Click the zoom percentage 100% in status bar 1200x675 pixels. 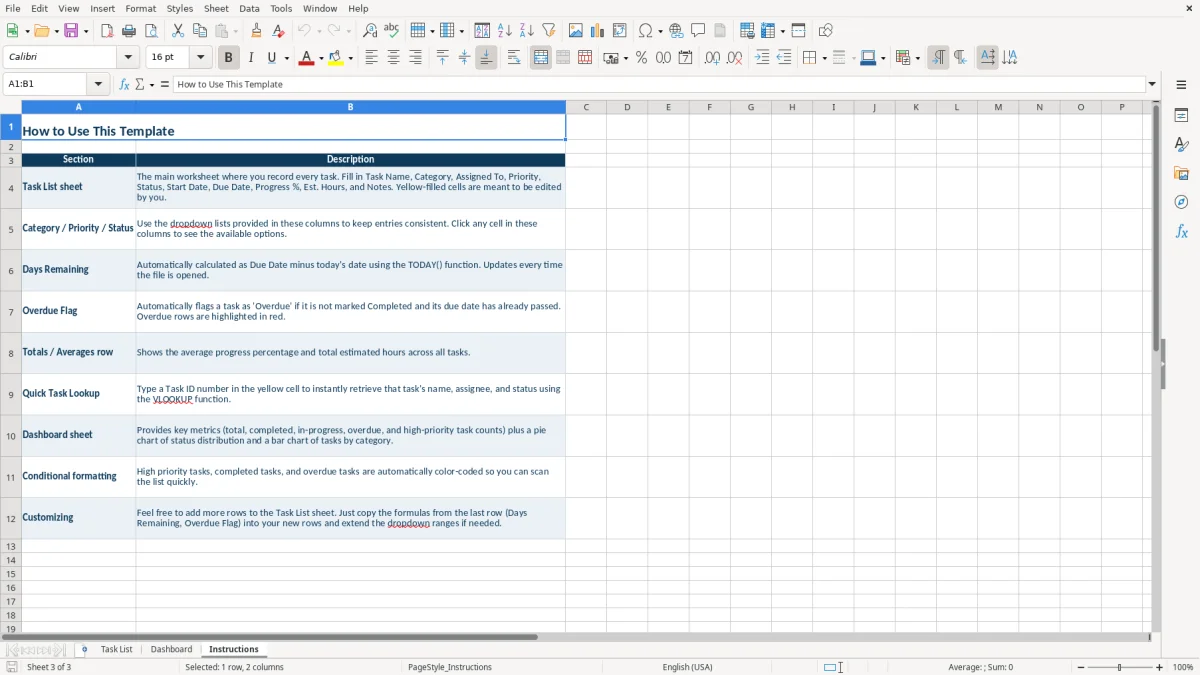1183,667
